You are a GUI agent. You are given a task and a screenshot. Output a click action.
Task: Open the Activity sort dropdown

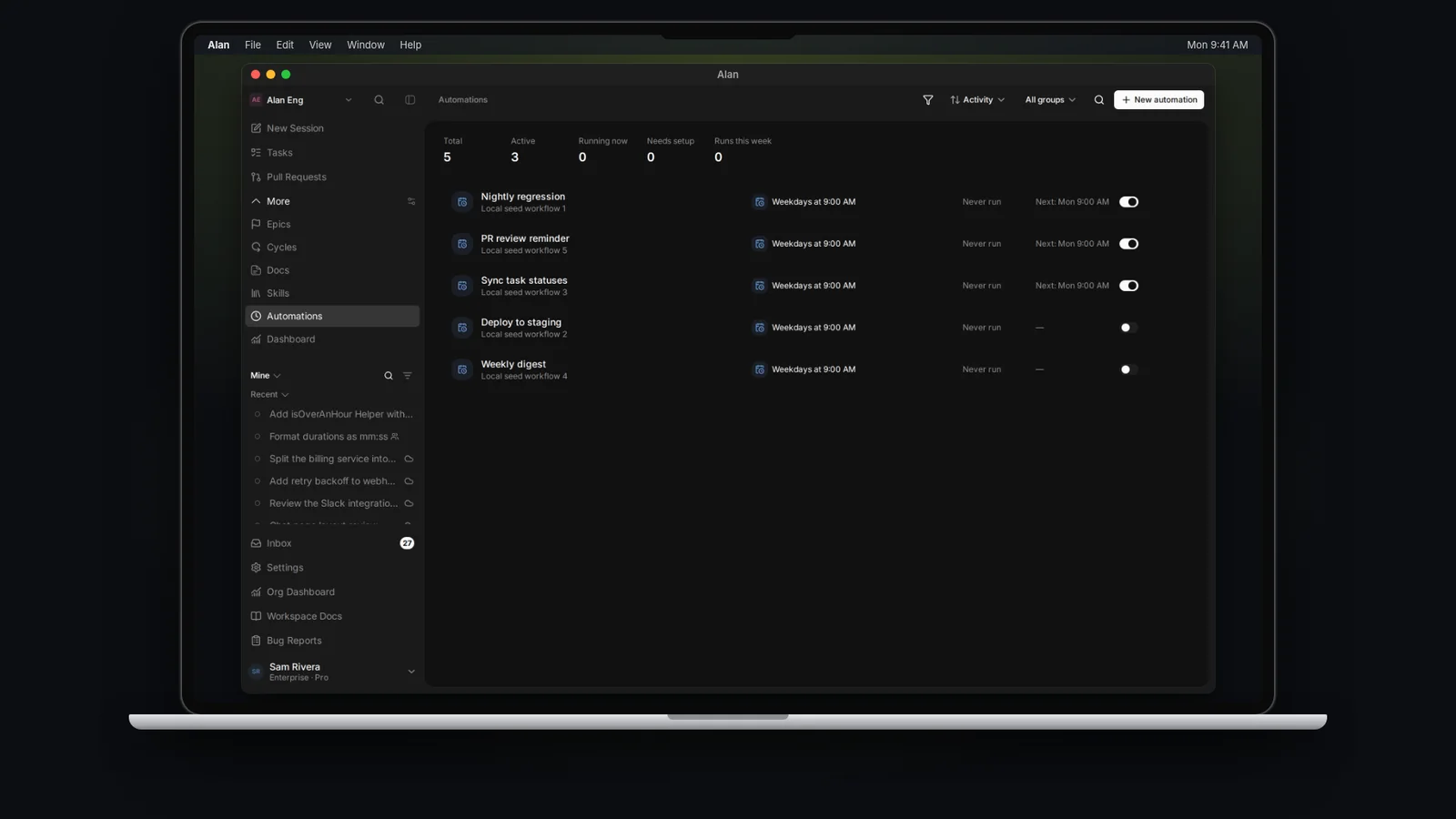point(977,100)
